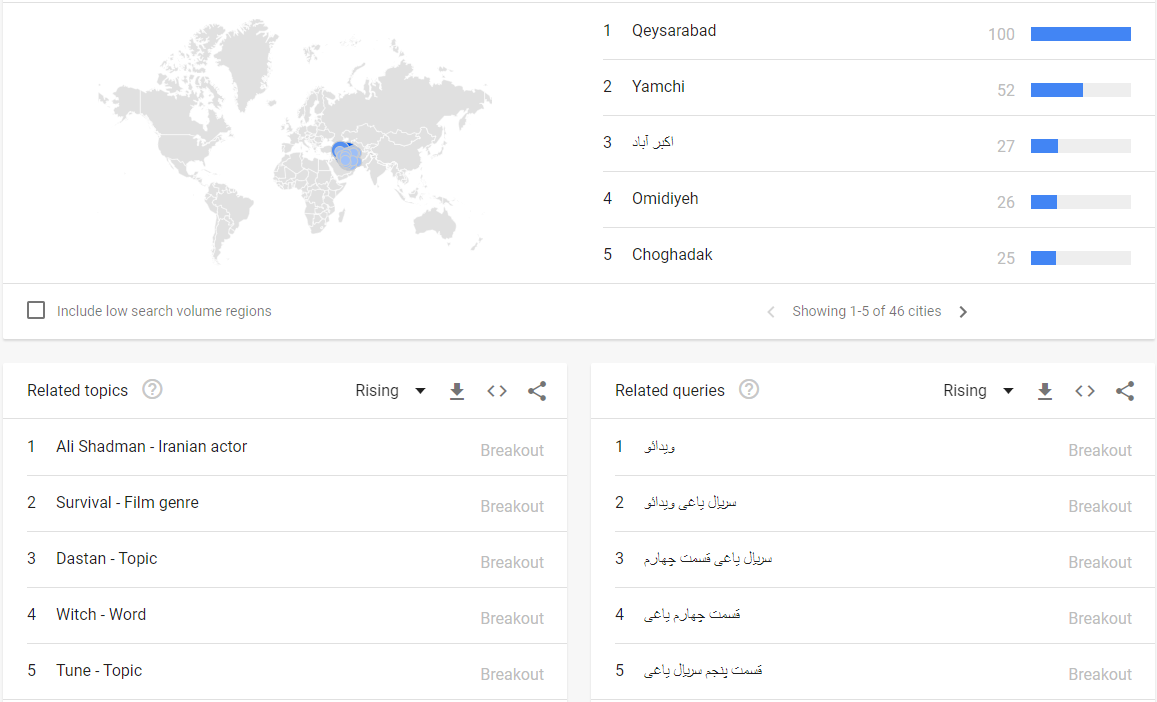Go to previous page of cities
Viewport: 1157px width, 702px height.
[771, 312]
